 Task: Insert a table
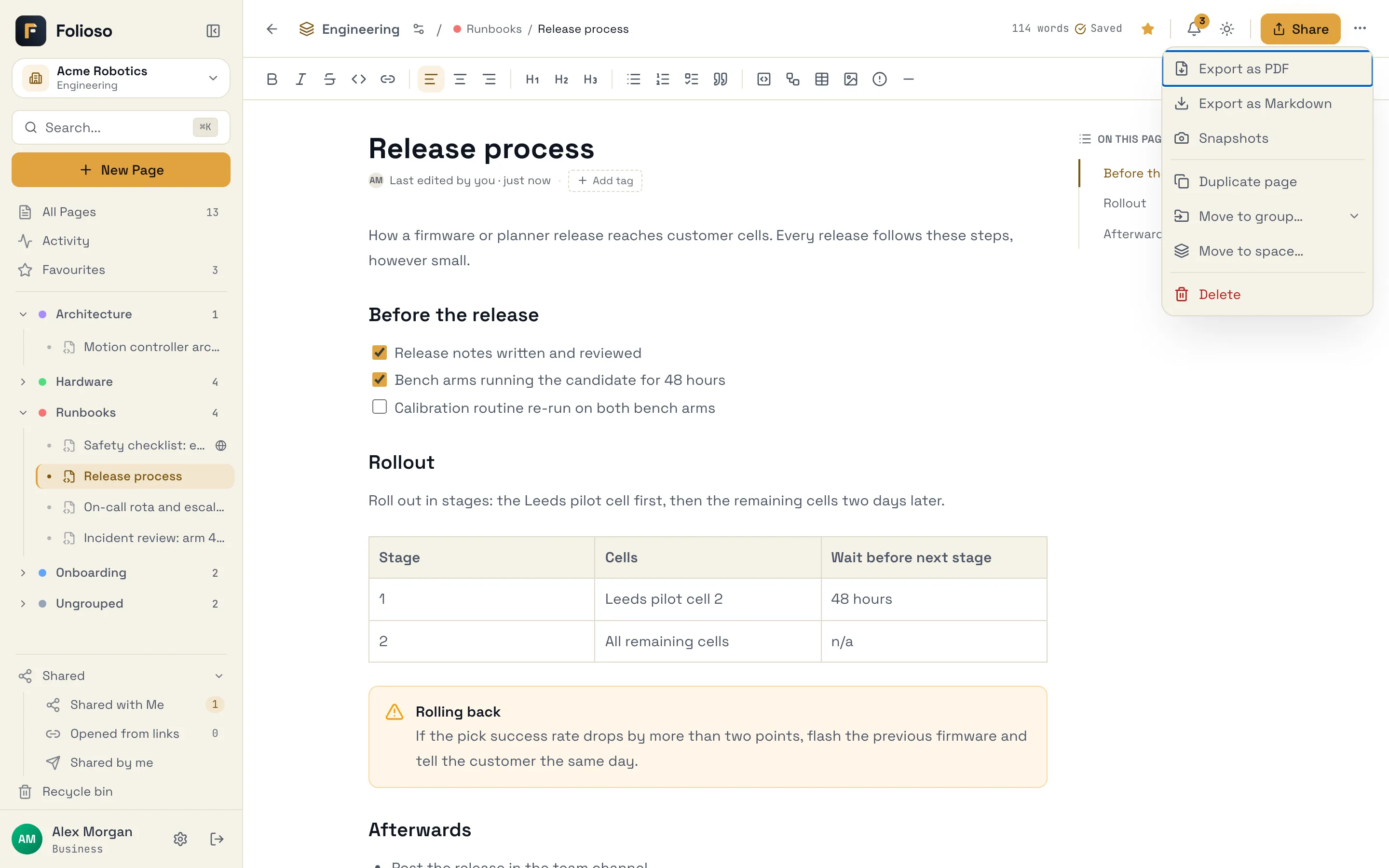[821, 79]
